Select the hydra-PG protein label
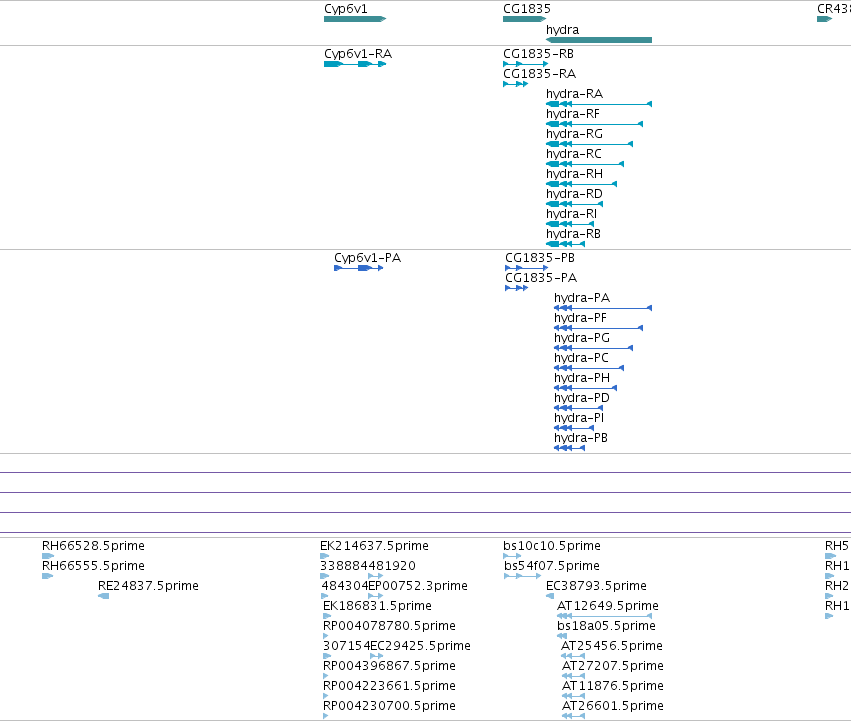The width and height of the screenshot is (851, 721). pyautogui.click(x=582, y=339)
